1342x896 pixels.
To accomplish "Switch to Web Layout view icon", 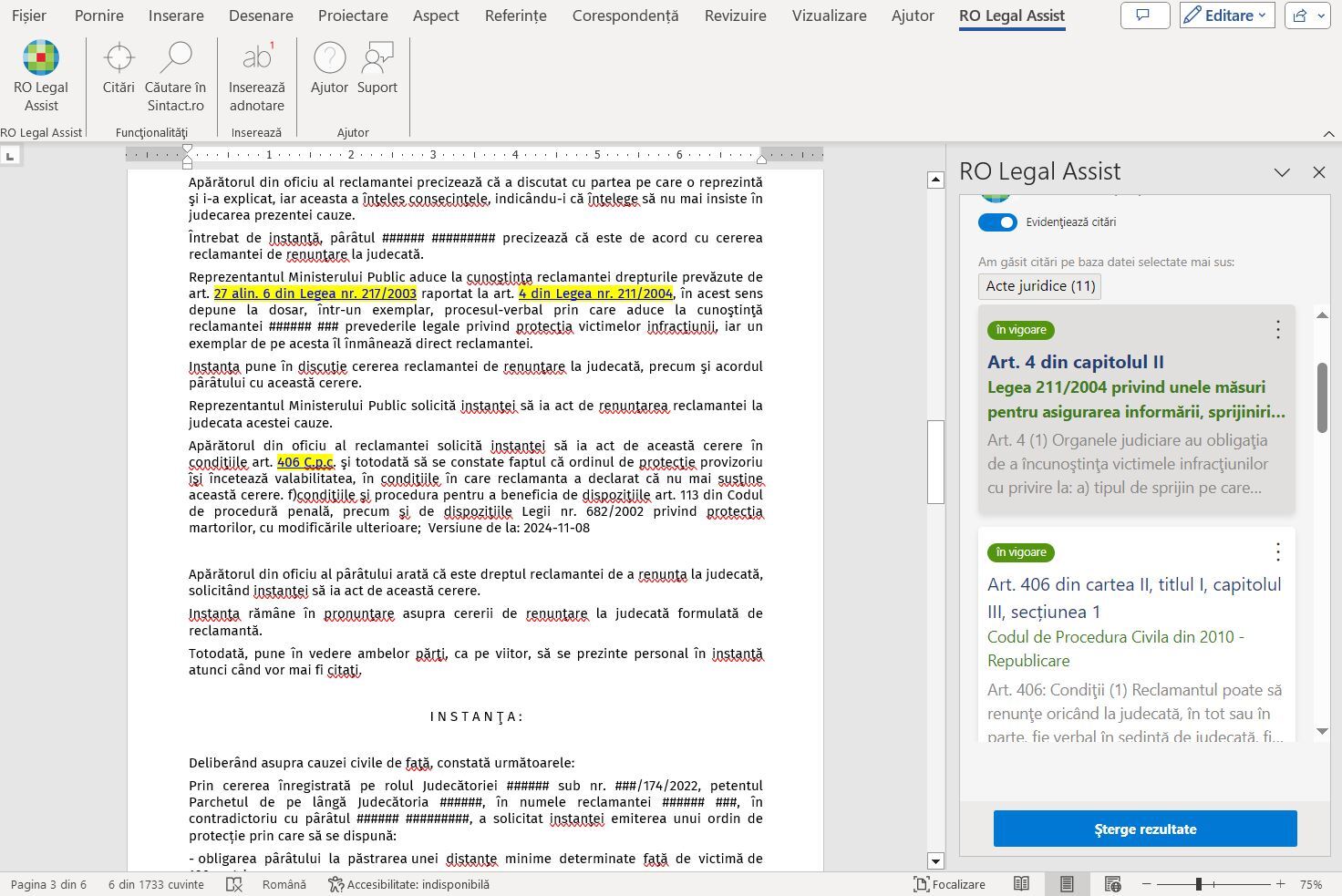I will (x=1112, y=884).
